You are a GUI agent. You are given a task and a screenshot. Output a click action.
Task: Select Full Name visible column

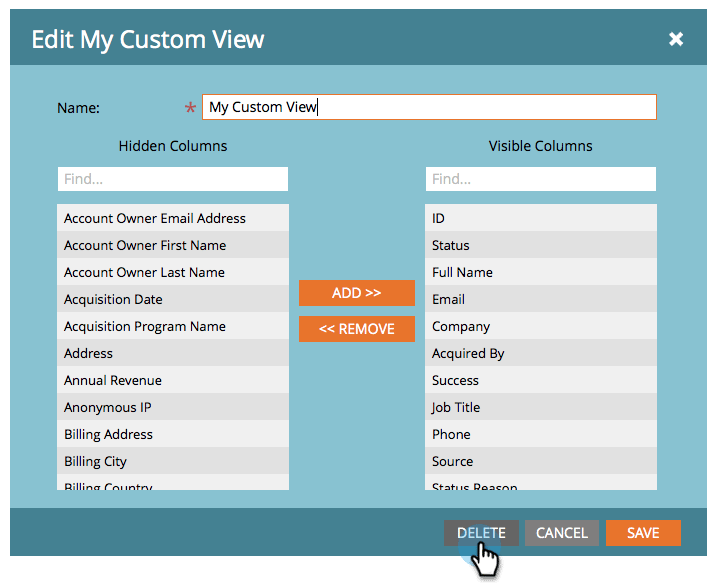pyautogui.click(x=541, y=272)
